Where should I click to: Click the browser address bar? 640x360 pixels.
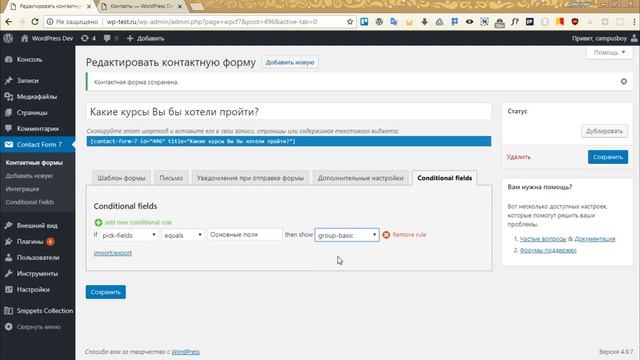[200, 22]
